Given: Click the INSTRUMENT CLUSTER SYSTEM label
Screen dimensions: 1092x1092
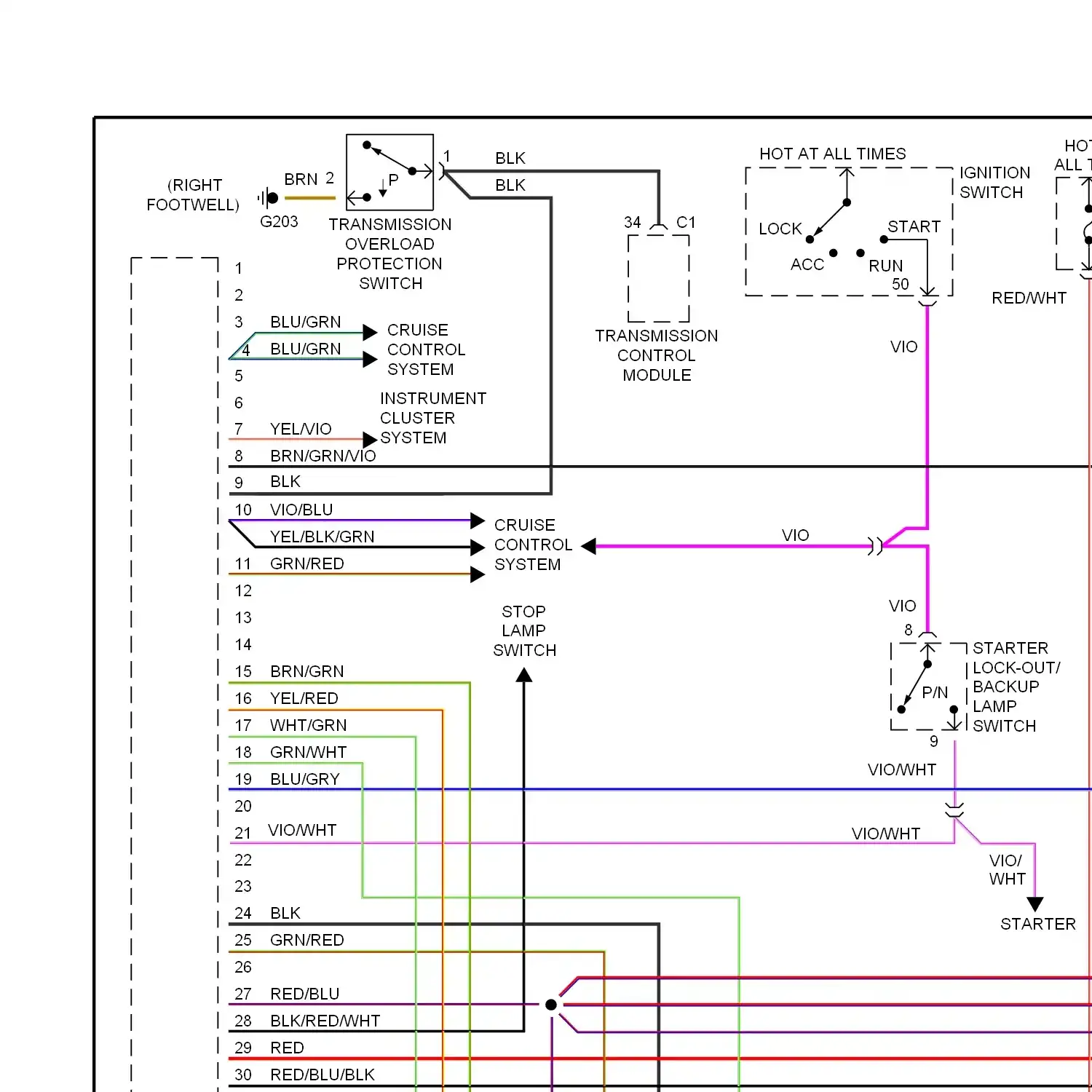Looking at the screenshot, I should pos(433,418).
